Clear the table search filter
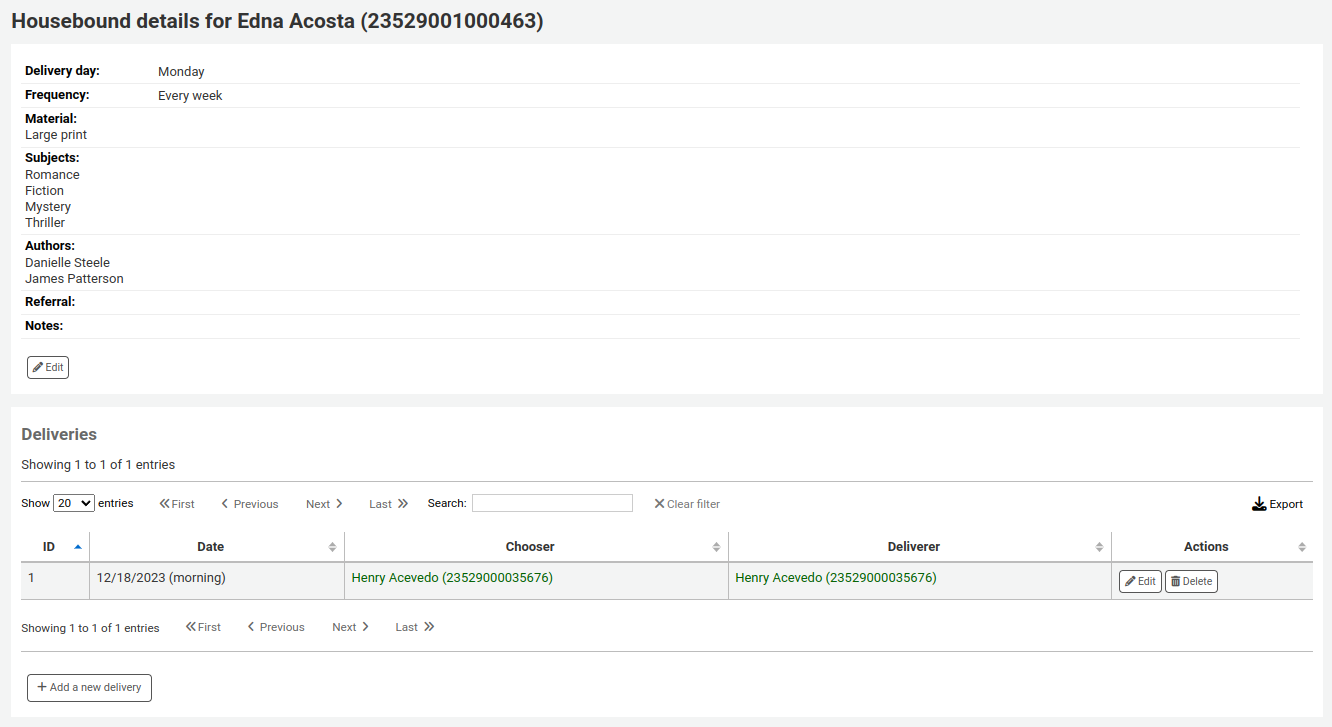The width and height of the screenshot is (1332, 727). (x=686, y=504)
